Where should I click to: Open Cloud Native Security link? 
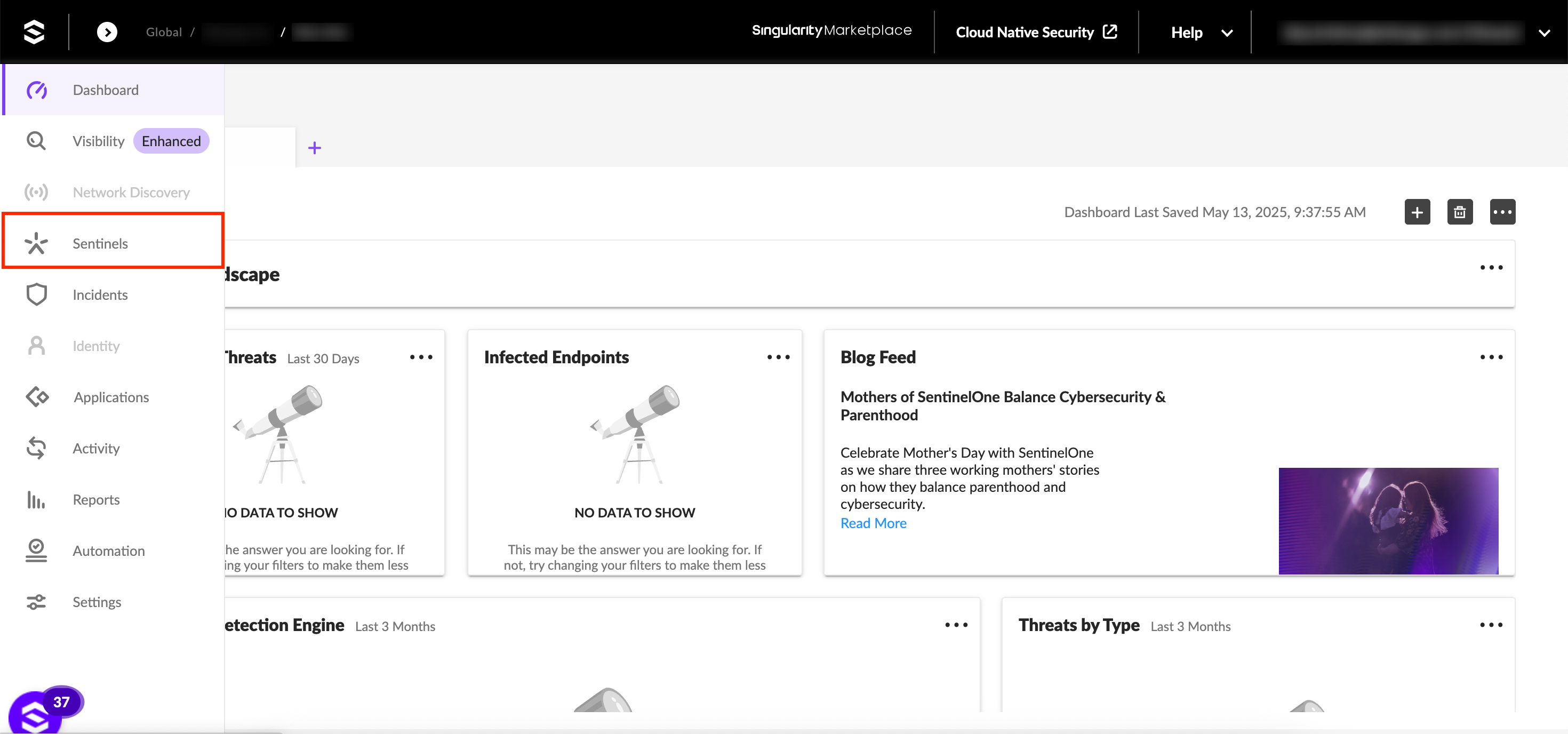click(x=1036, y=32)
